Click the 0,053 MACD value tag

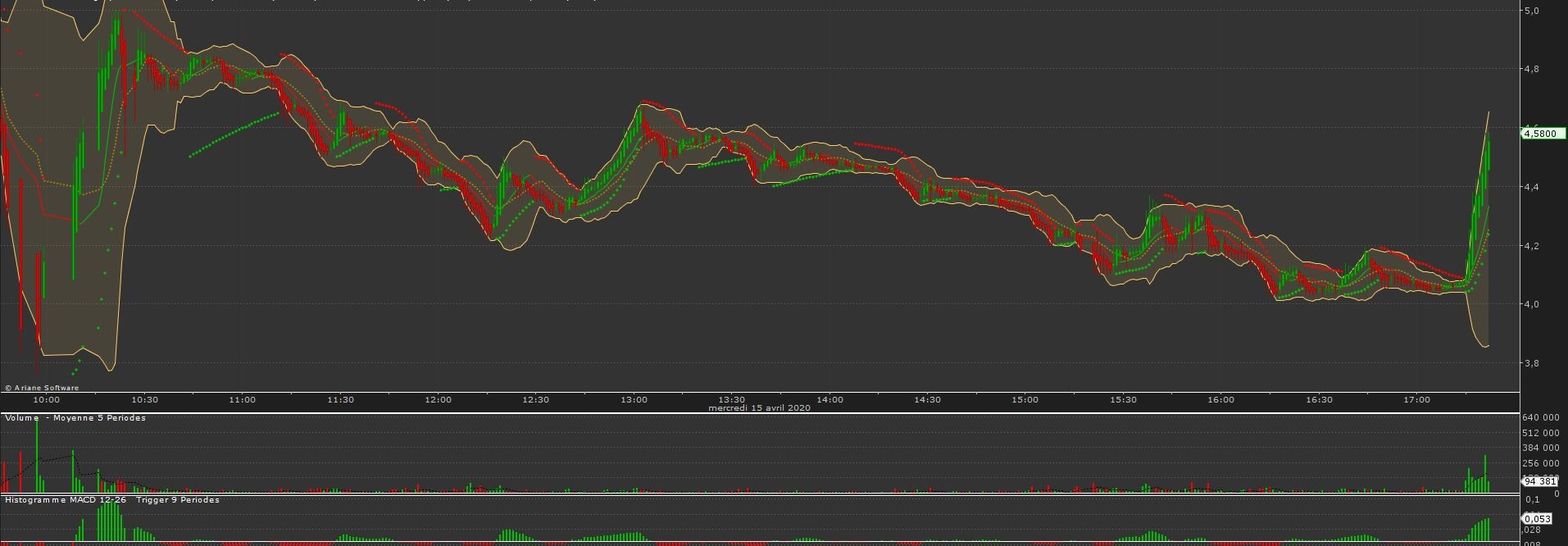coord(1537,518)
